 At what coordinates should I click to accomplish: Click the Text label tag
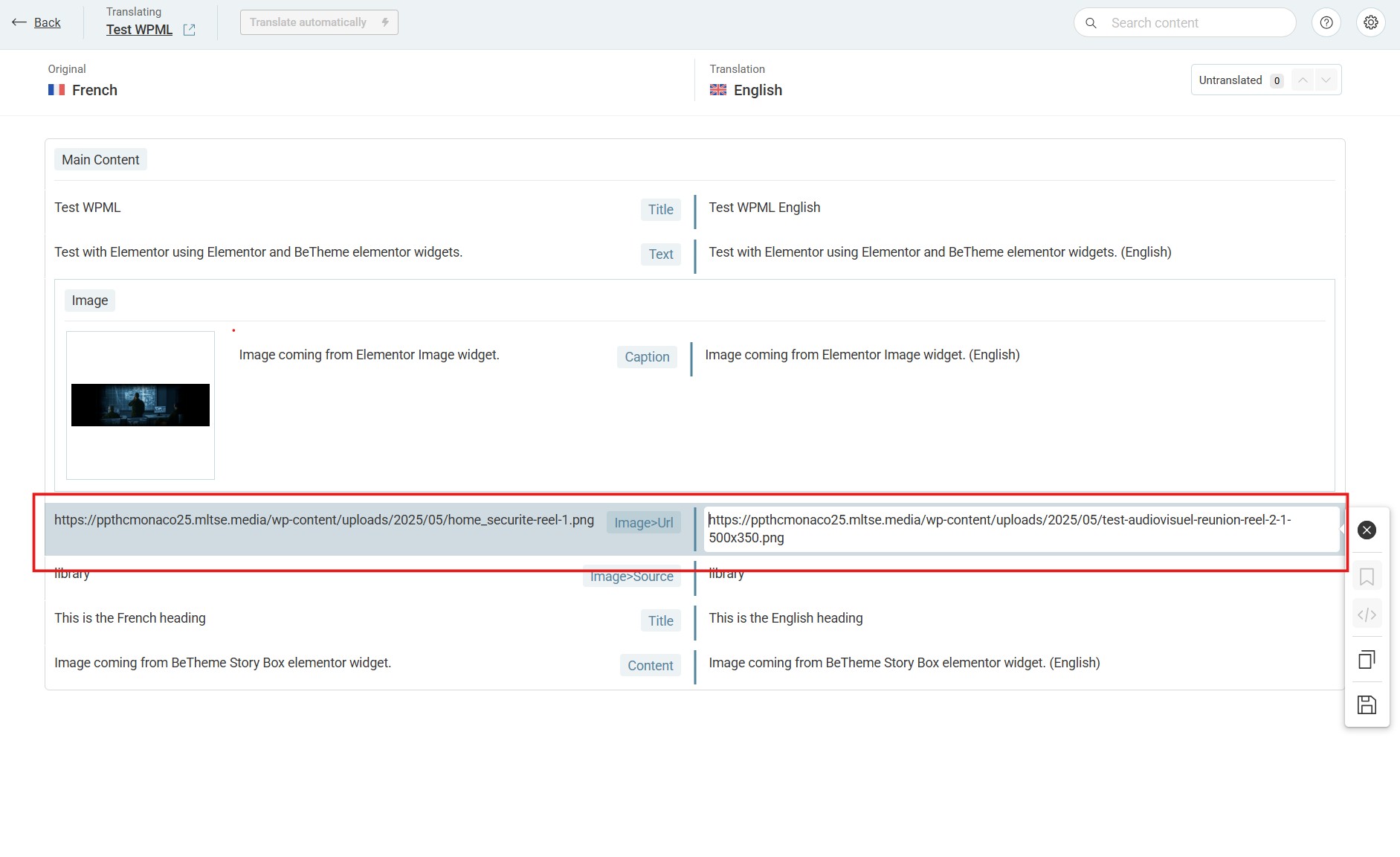[661, 254]
